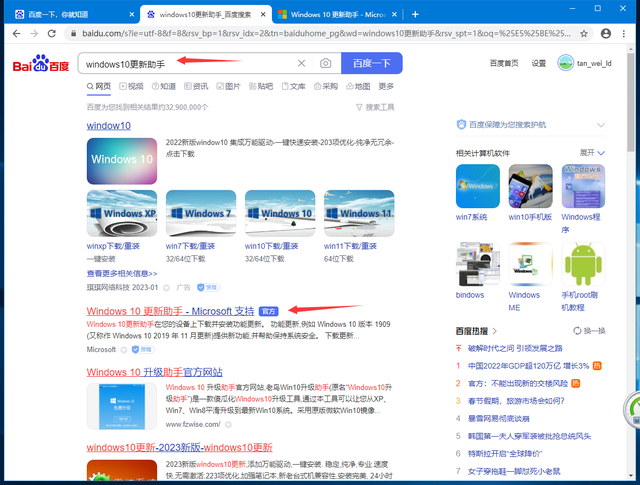This screenshot has width=640, height=485.
Task: Close the 百度一下 first tab
Action: 131,14
